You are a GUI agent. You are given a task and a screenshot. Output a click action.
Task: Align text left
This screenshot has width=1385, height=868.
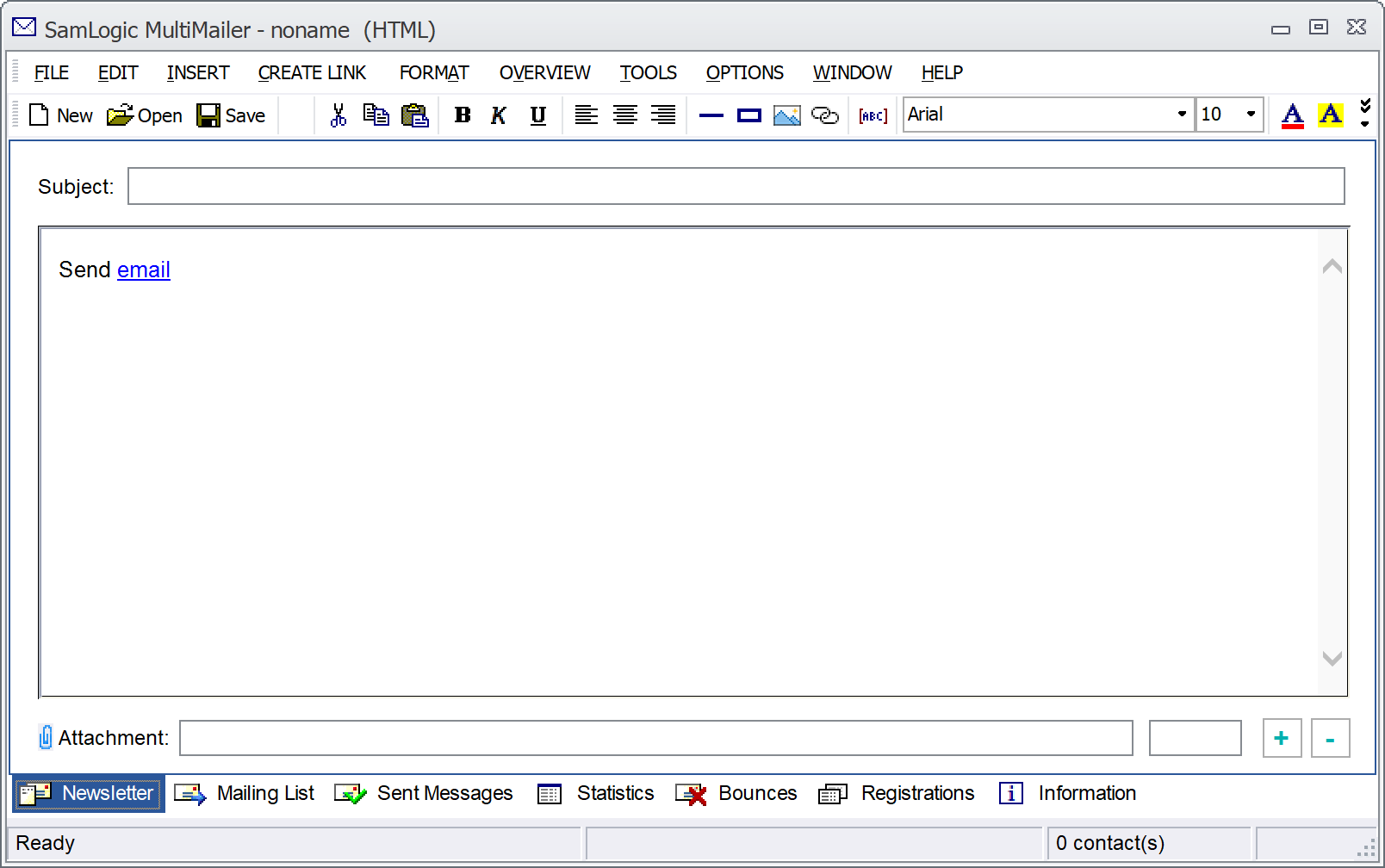(x=587, y=115)
